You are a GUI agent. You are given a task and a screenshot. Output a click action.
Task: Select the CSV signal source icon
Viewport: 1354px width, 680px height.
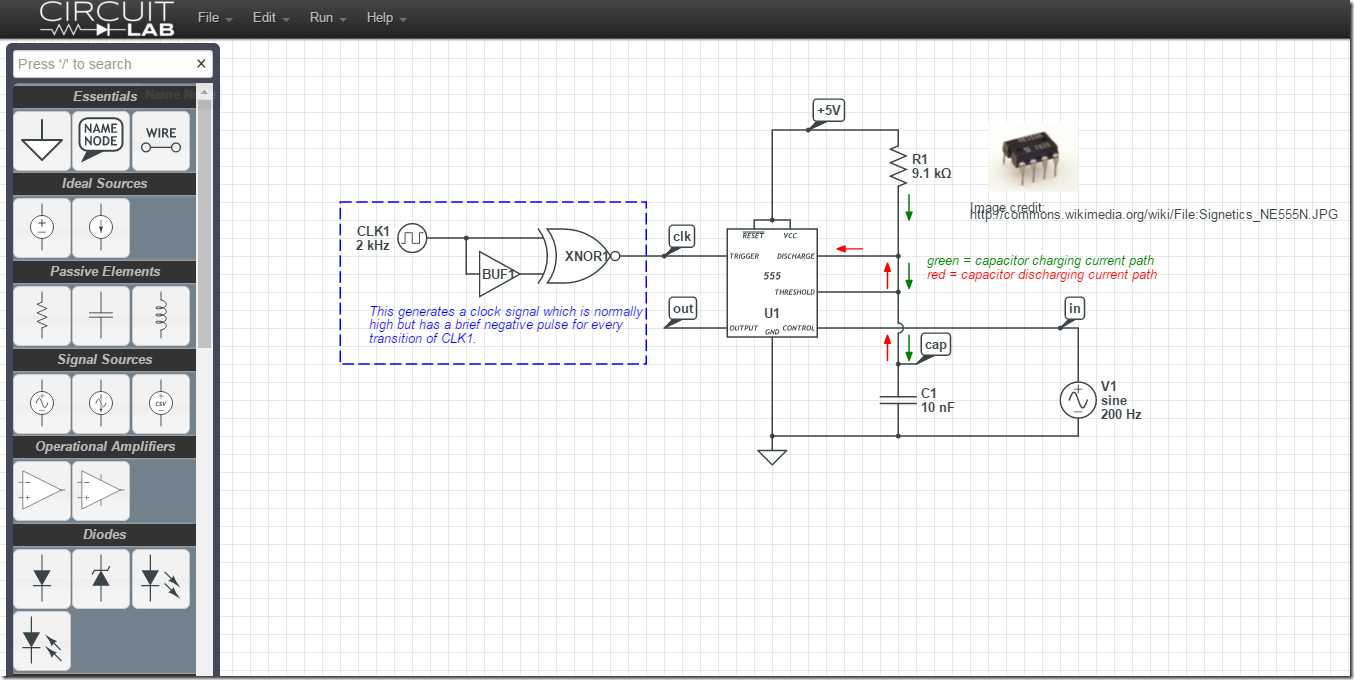point(160,402)
